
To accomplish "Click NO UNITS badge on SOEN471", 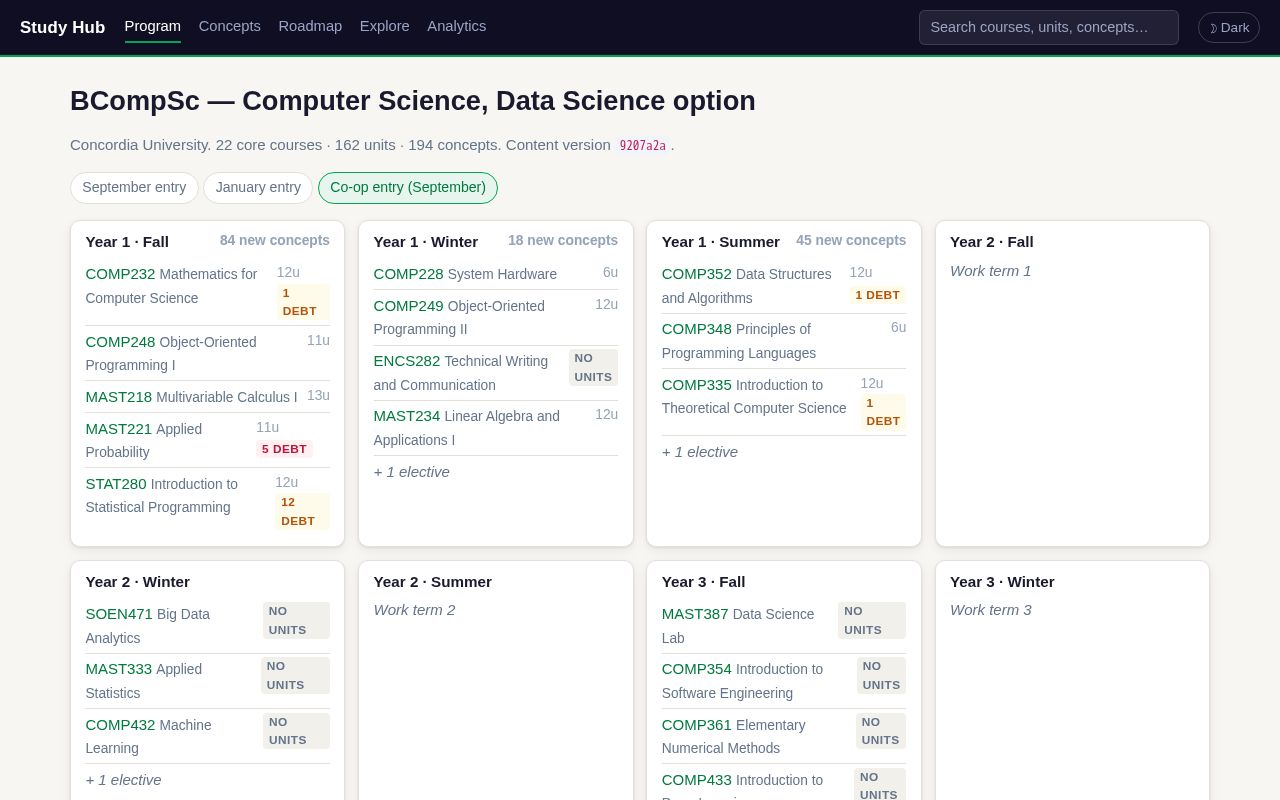I will pyautogui.click(x=296, y=620).
